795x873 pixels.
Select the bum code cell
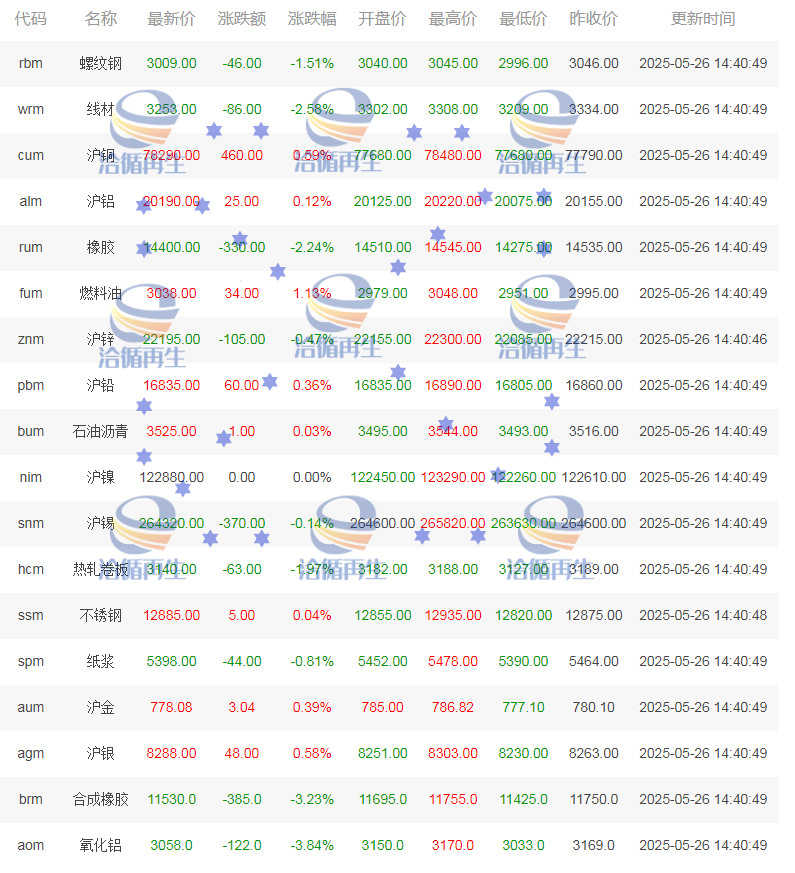(31, 431)
